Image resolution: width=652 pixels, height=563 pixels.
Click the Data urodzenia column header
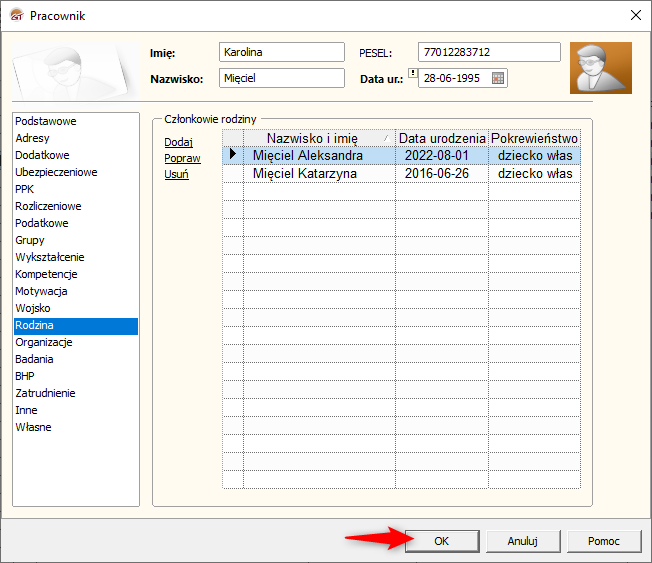pyautogui.click(x=442, y=138)
